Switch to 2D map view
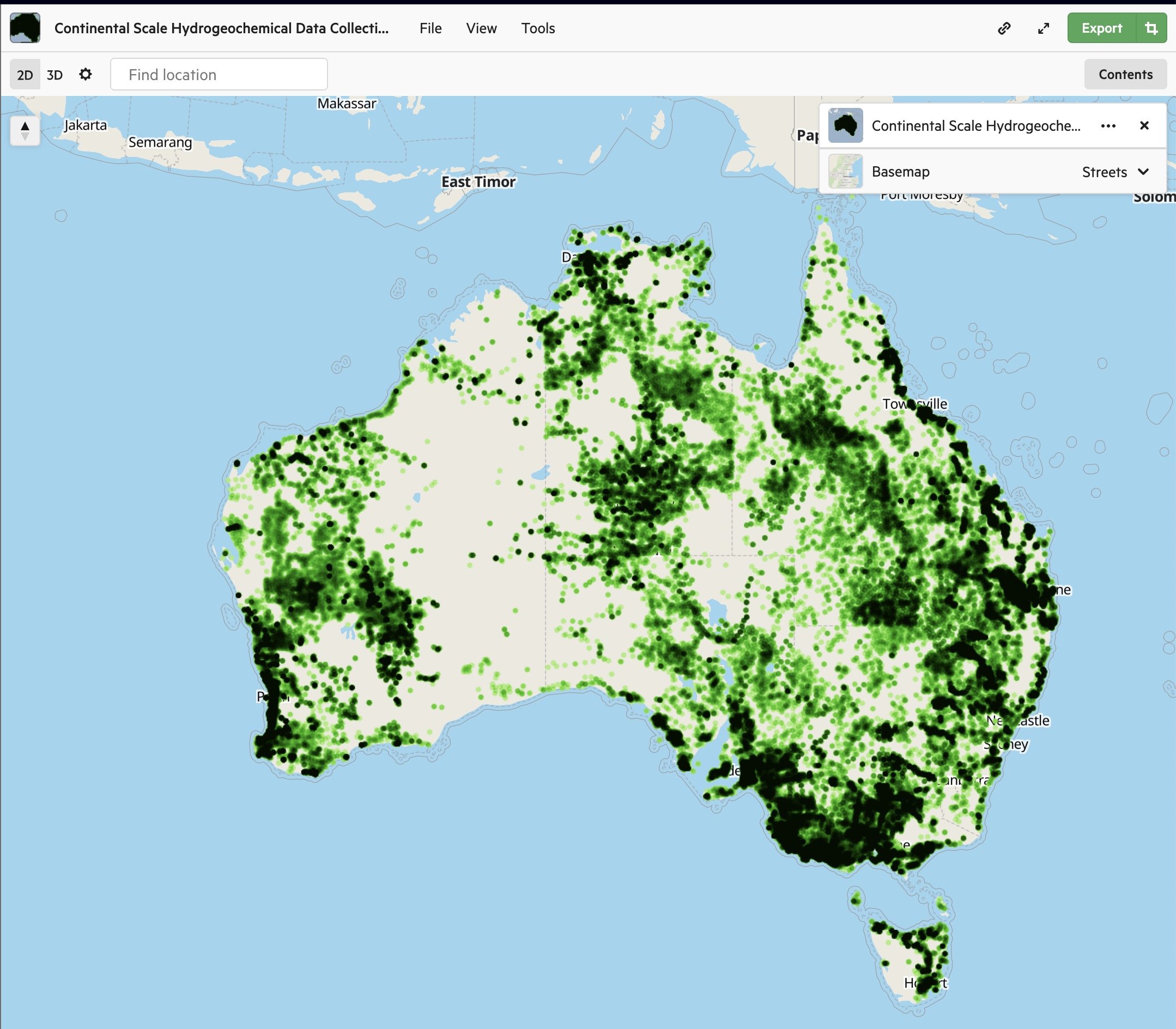This screenshot has height=1029, width=1176. (x=25, y=75)
